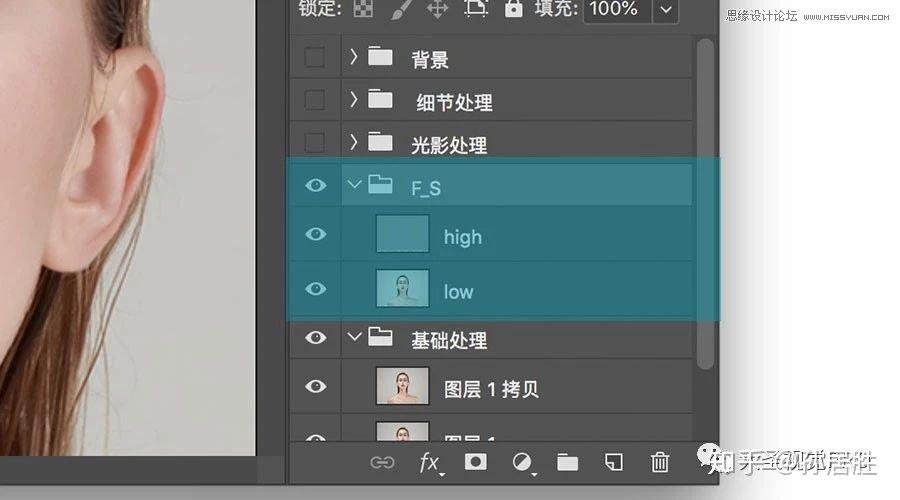Create a new layer
The width and height of the screenshot is (900, 500).
click(614, 462)
